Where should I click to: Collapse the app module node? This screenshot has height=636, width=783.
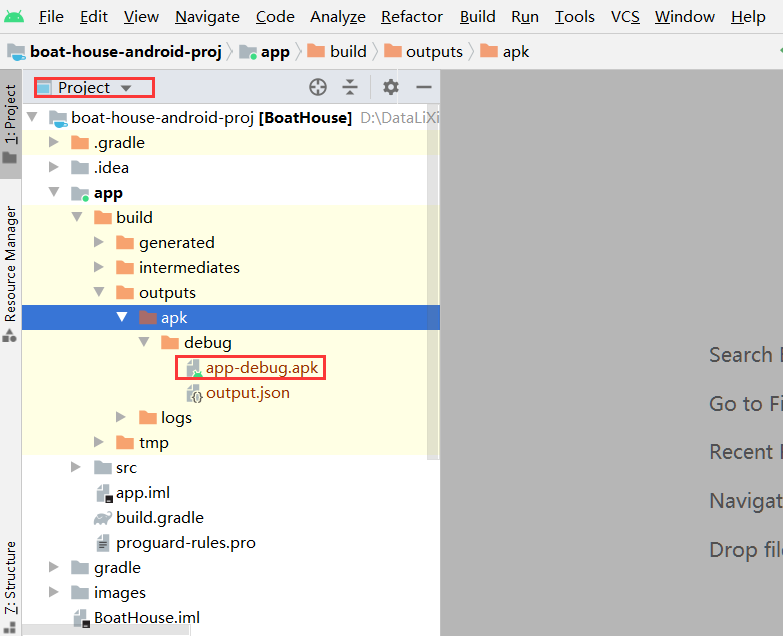[54, 192]
